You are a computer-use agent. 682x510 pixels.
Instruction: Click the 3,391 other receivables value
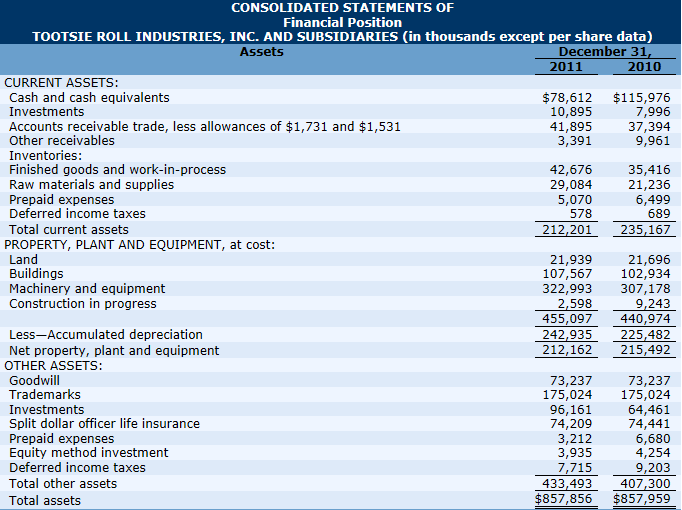(x=575, y=141)
